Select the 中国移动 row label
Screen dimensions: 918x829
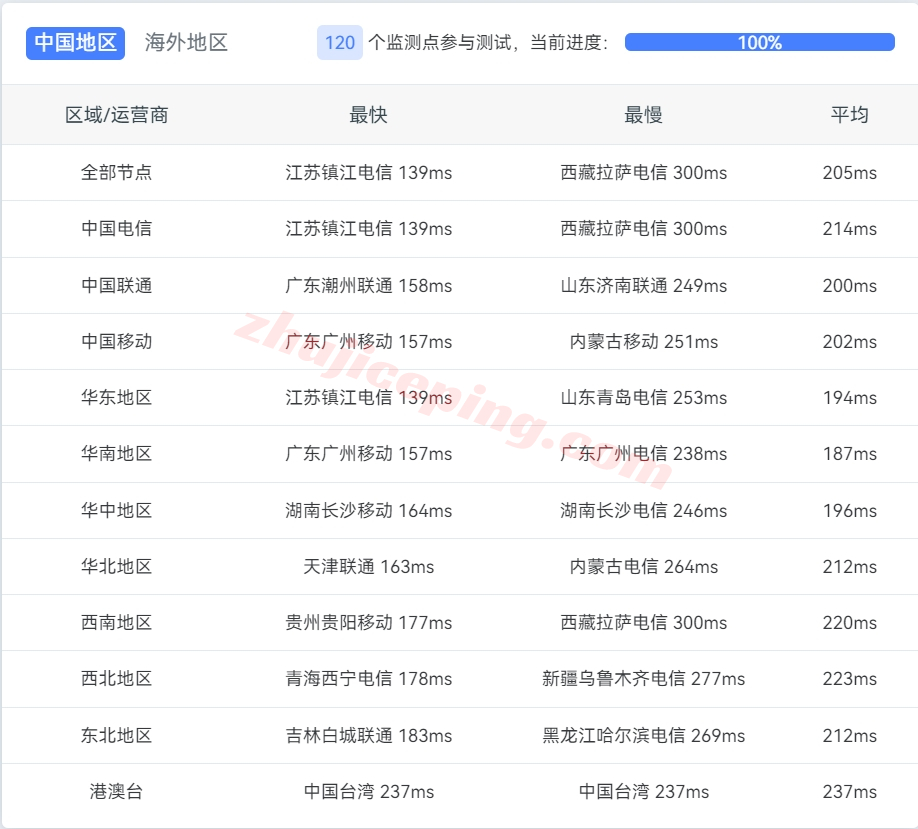[117, 341]
